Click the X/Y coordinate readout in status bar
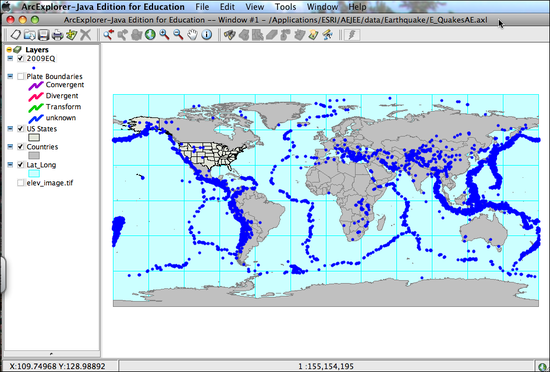Image resolution: width=550 pixels, height=372 pixels. click(57, 366)
